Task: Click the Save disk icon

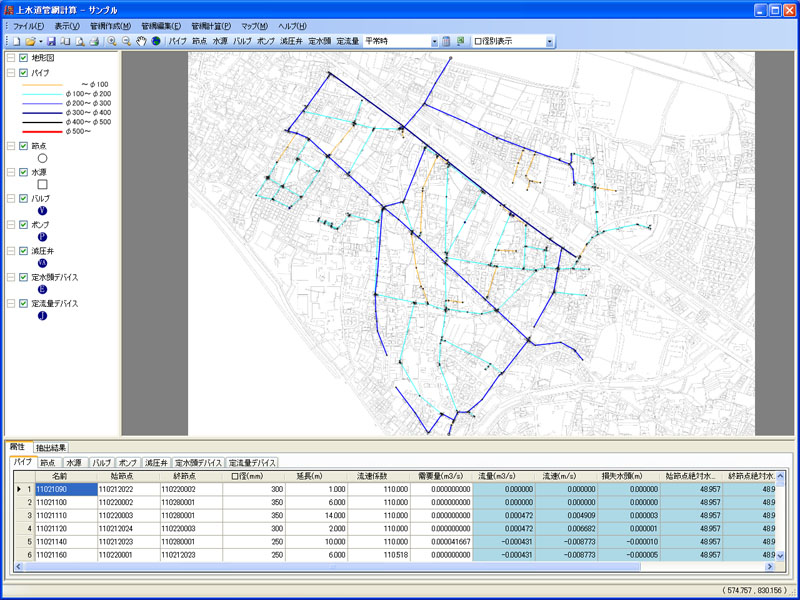Action: click(52, 42)
